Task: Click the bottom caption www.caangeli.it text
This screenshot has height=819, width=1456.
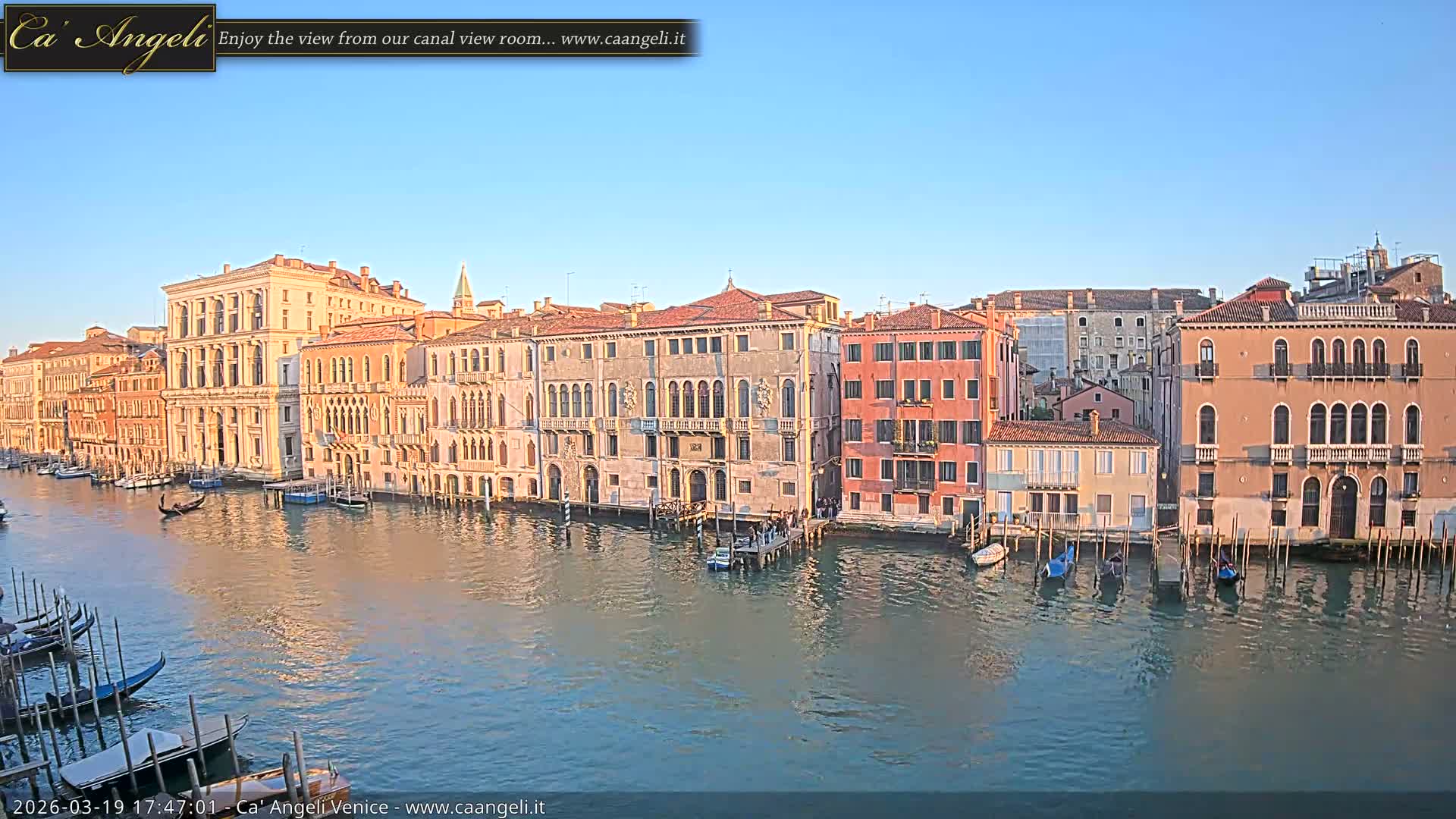Action: (475, 807)
